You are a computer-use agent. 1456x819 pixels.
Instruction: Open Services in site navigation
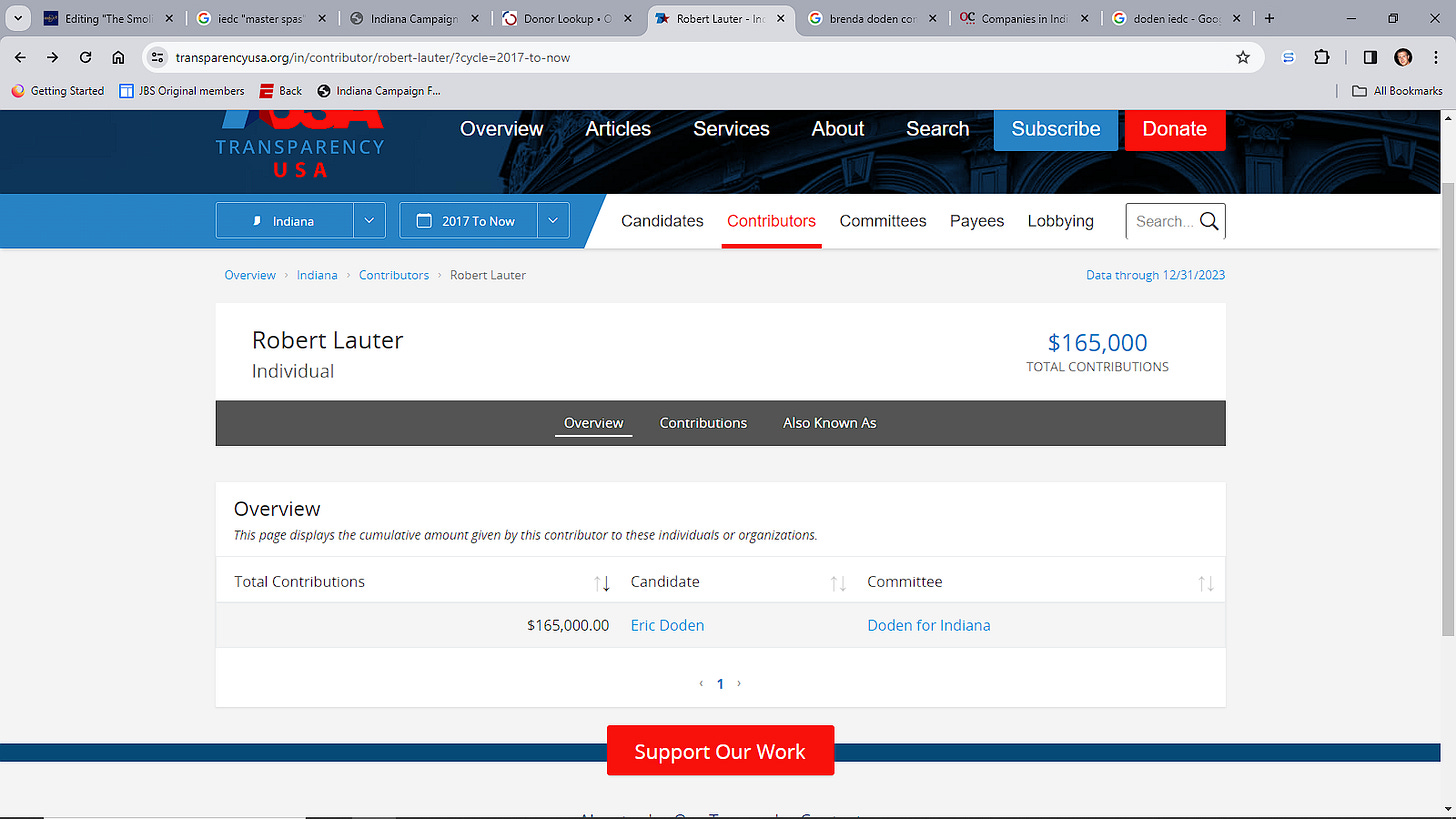(731, 129)
